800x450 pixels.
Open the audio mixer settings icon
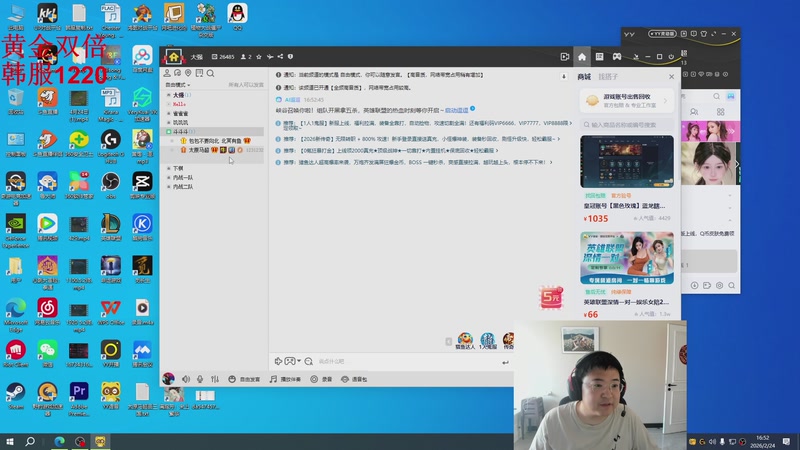pos(215,379)
